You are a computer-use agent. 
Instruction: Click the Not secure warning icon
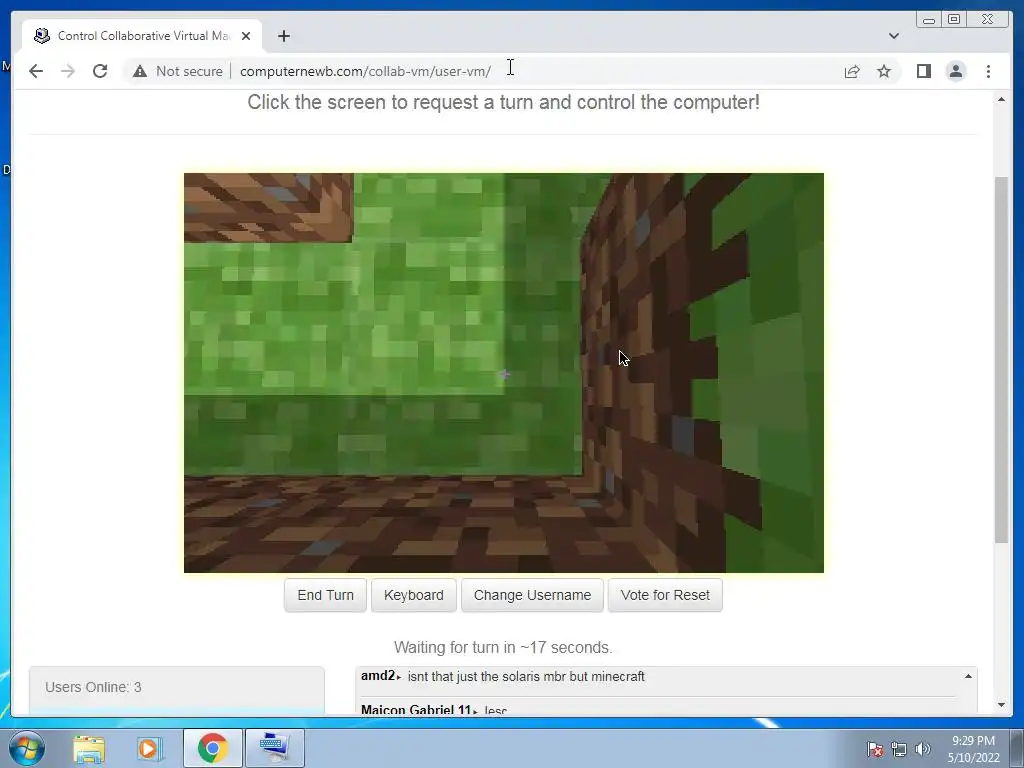tap(140, 71)
